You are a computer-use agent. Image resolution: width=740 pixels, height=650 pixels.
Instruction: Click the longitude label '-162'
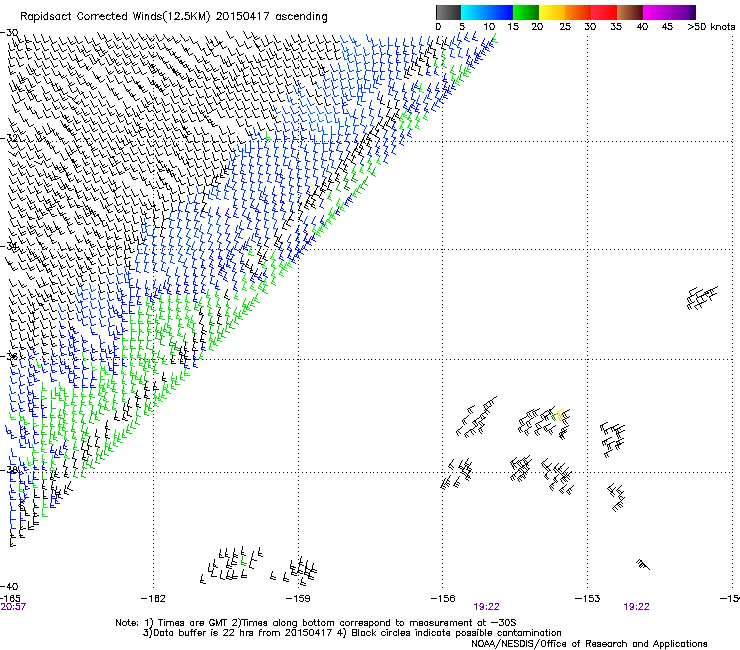point(153,599)
